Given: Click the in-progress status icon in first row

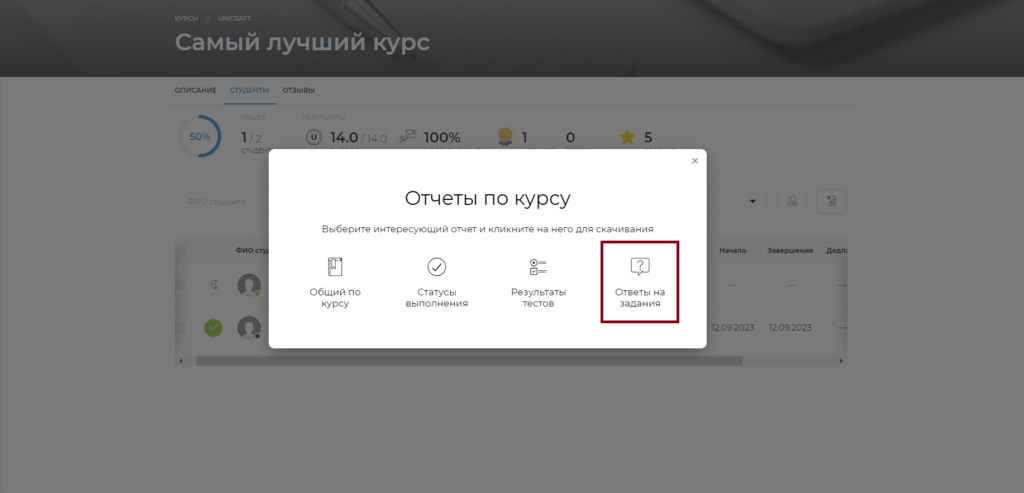Looking at the screenshot, I should tap(214, 285).
